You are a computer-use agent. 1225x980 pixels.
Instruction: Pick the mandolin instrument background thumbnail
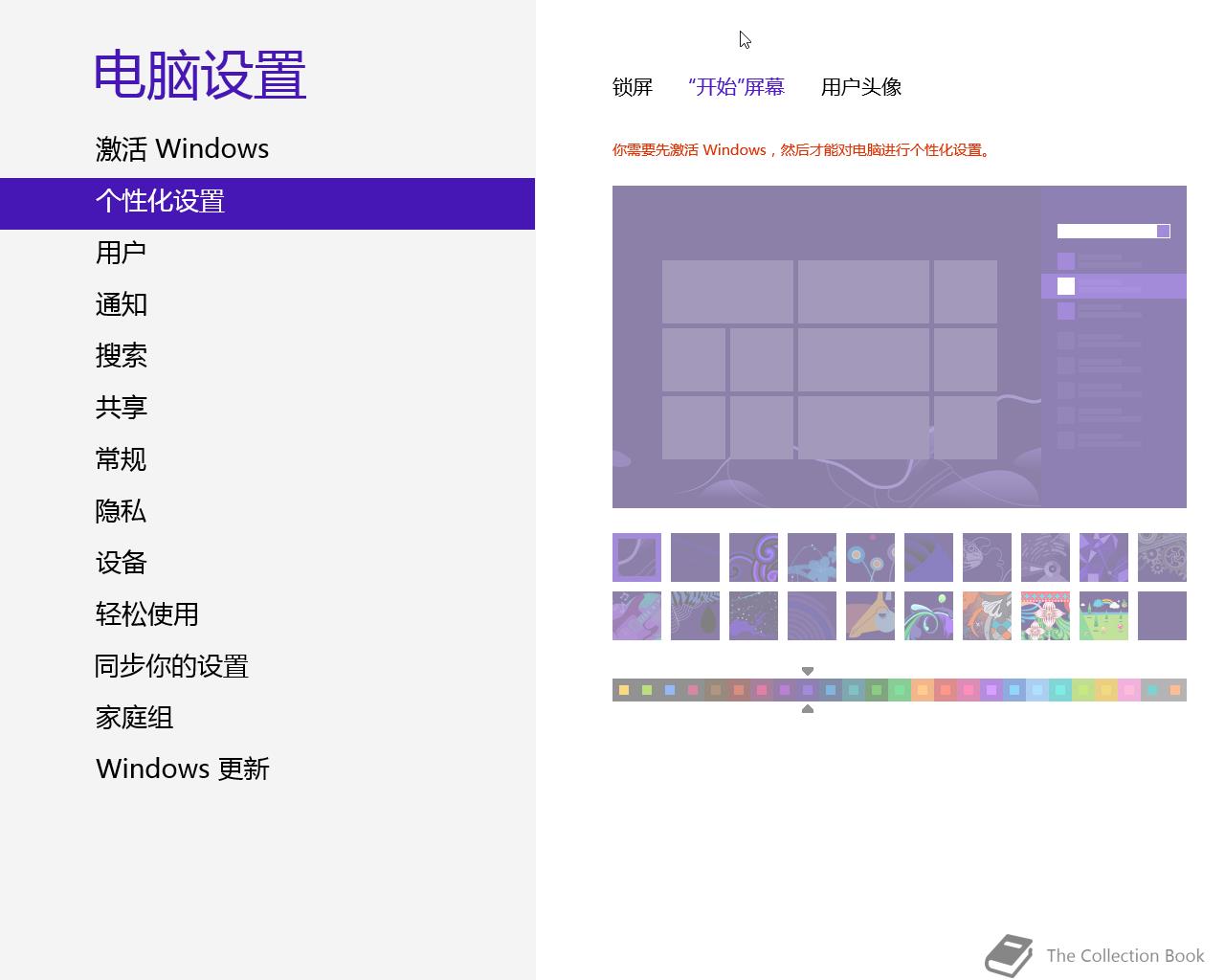870,615
